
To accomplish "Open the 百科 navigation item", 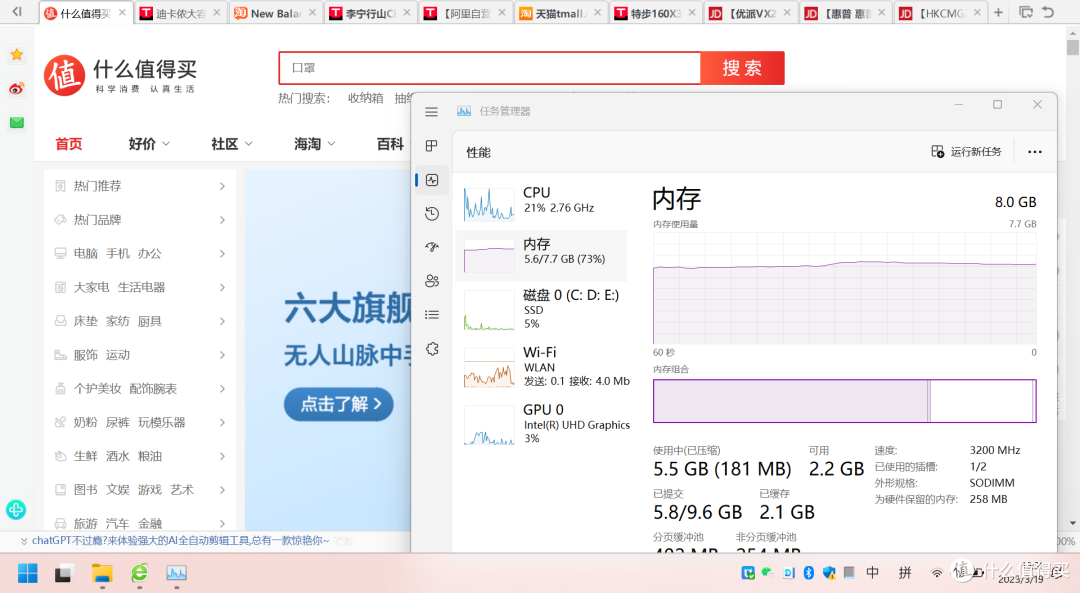I will pos(390,143).
